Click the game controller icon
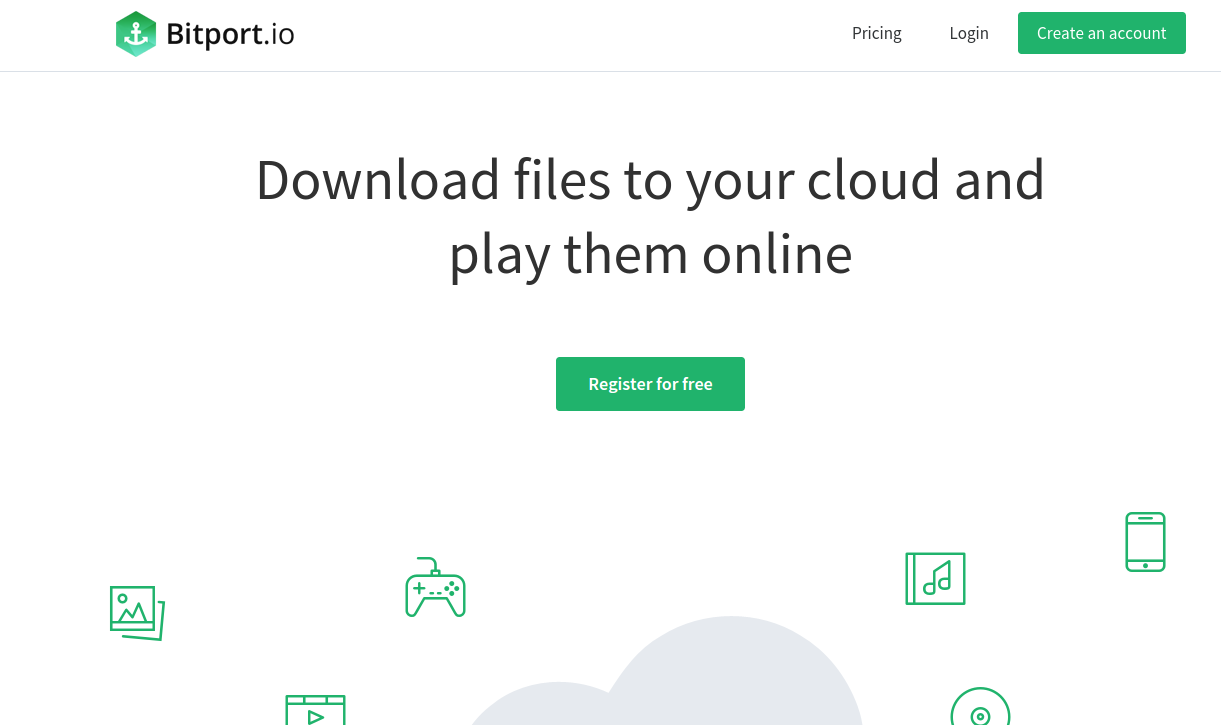1221x725 pixels. click(435, 588)
